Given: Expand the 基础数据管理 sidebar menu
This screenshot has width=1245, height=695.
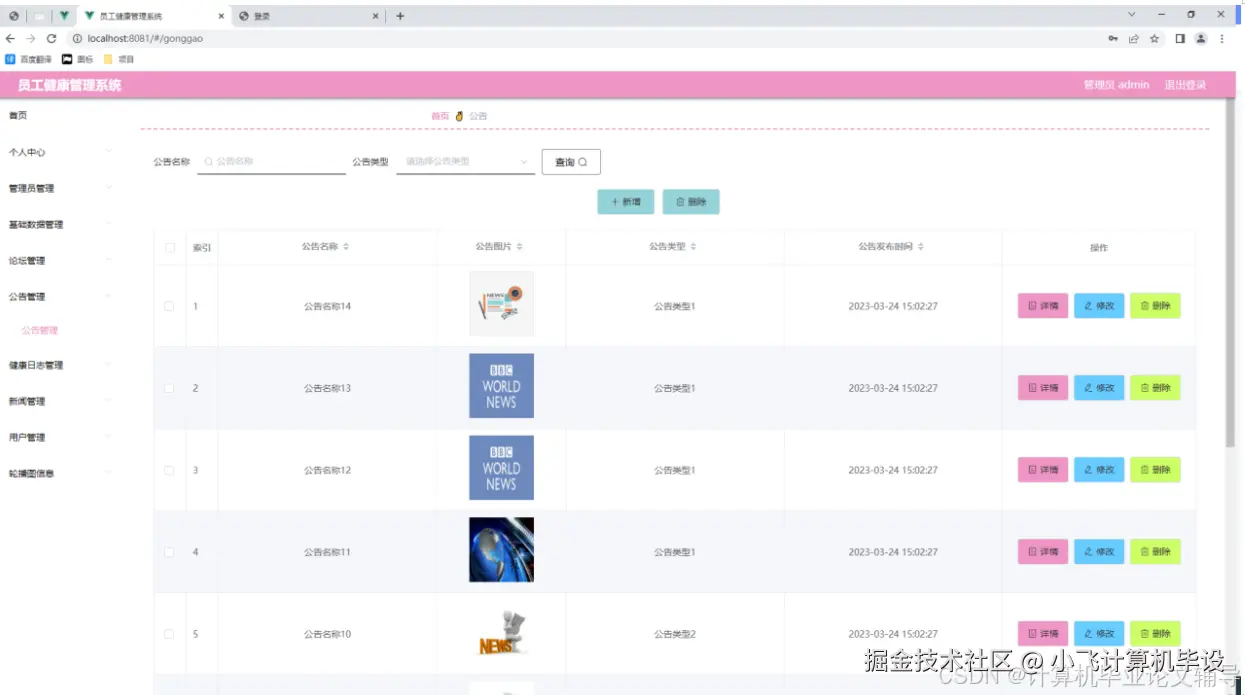Looking at the screenshot, I should [x=60, y=224].
